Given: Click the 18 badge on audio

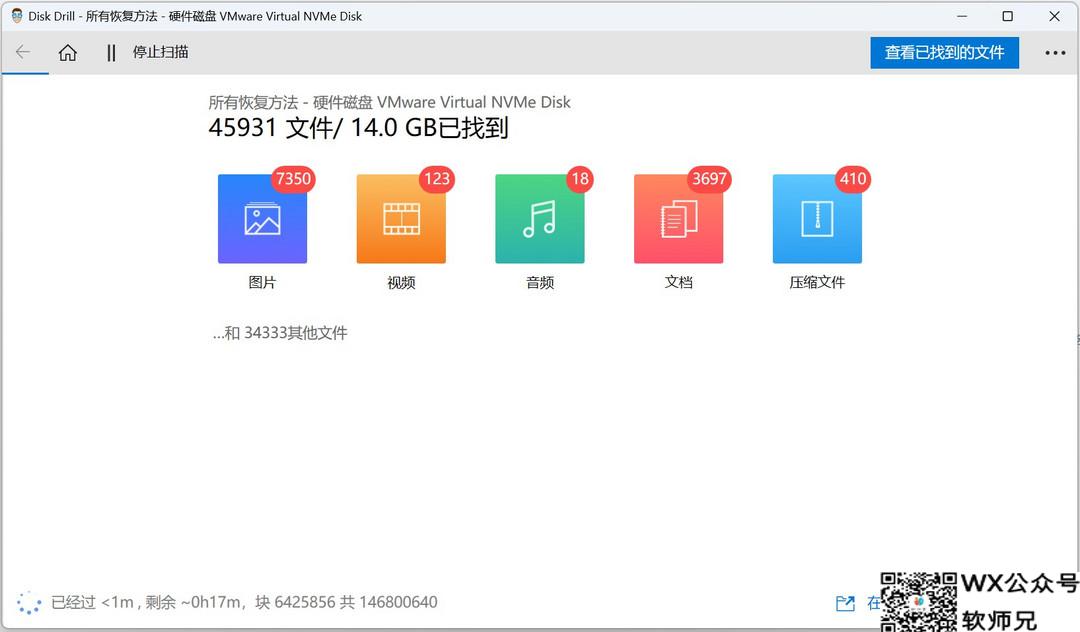Looking at the screenshot, I should 580,179.
